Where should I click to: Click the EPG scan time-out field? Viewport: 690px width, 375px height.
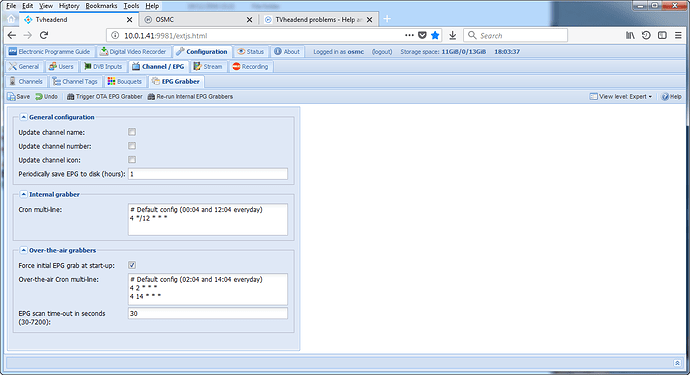tap(208, 313)
